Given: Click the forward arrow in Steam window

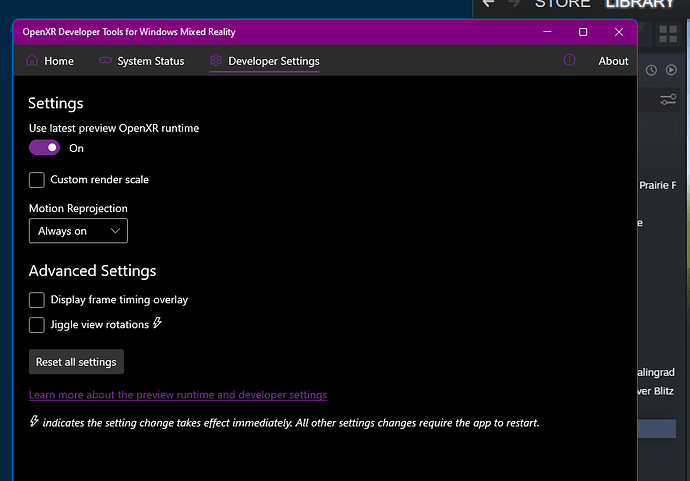Looking at the screenshot, I should click(x=514, y=3).
